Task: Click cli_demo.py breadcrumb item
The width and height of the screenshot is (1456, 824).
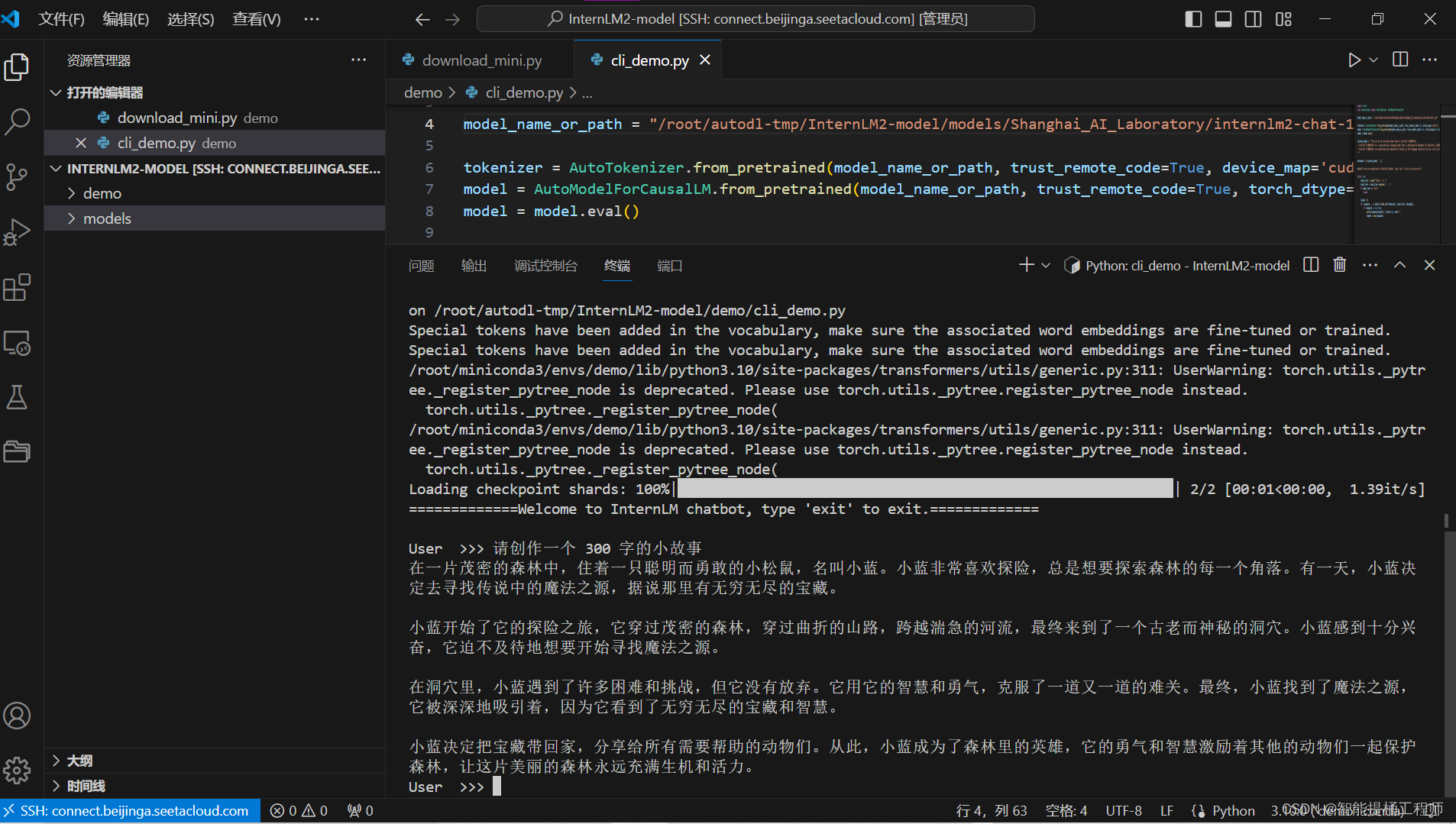Action: click(524, 92)
